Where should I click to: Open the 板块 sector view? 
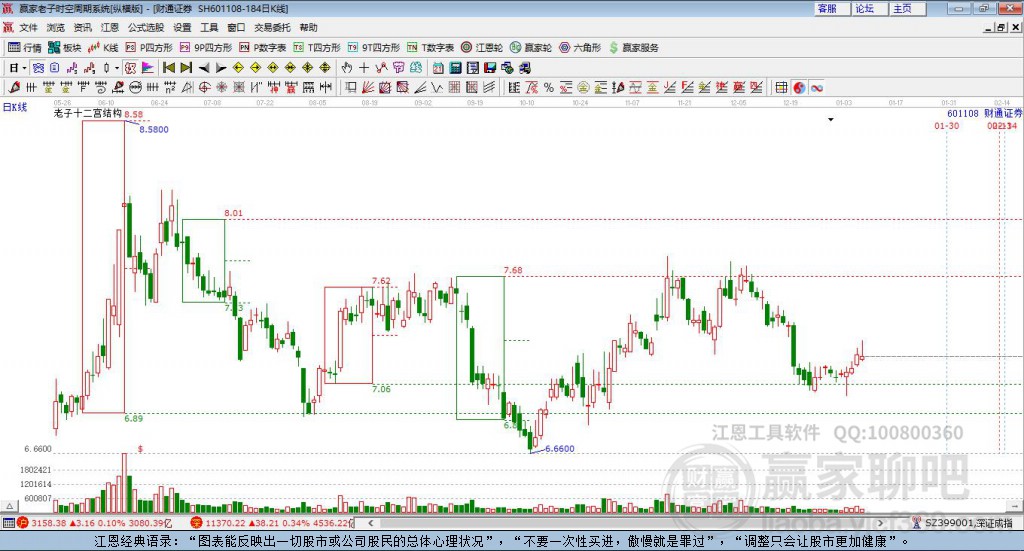(64, 48)
